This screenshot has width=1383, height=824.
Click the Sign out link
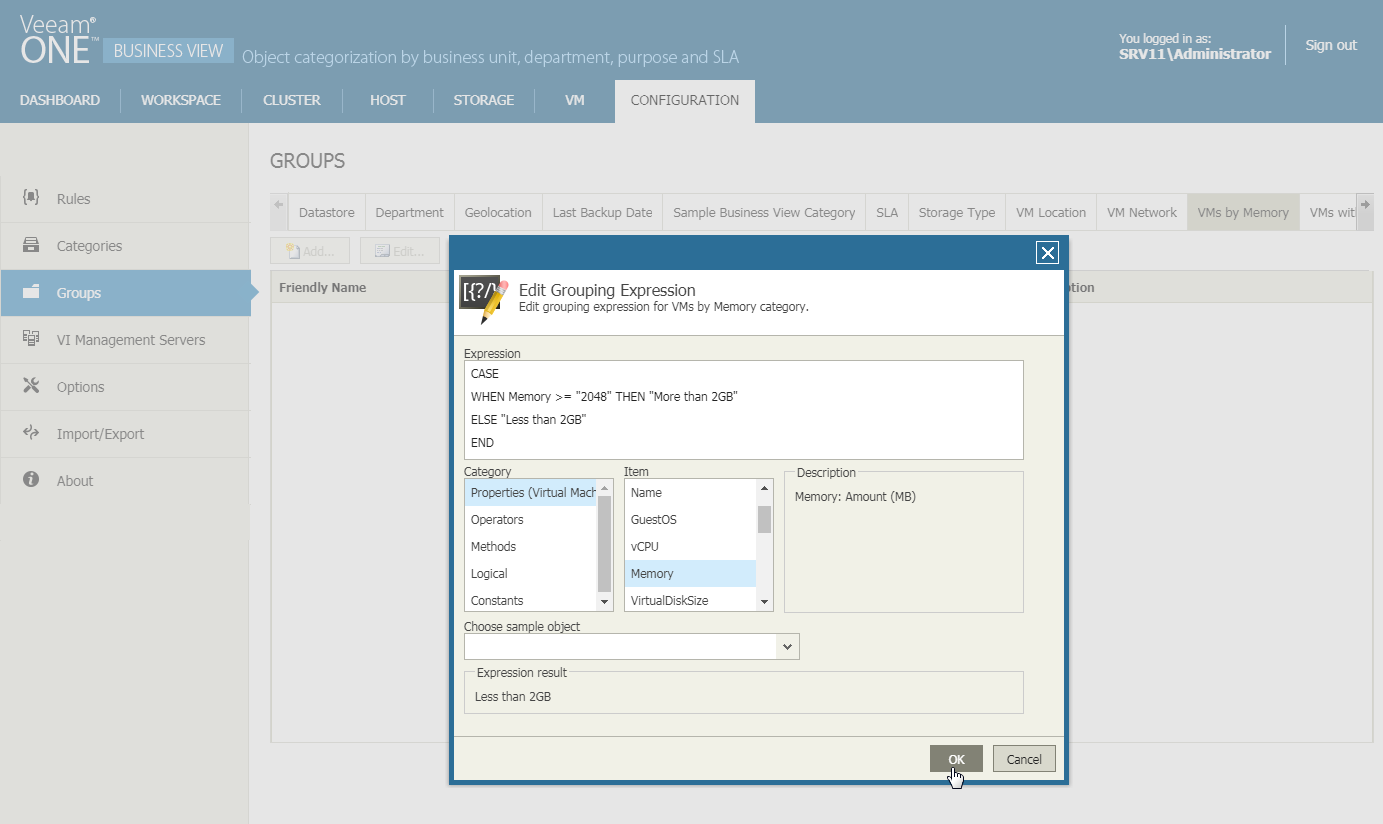[1331, 45]
